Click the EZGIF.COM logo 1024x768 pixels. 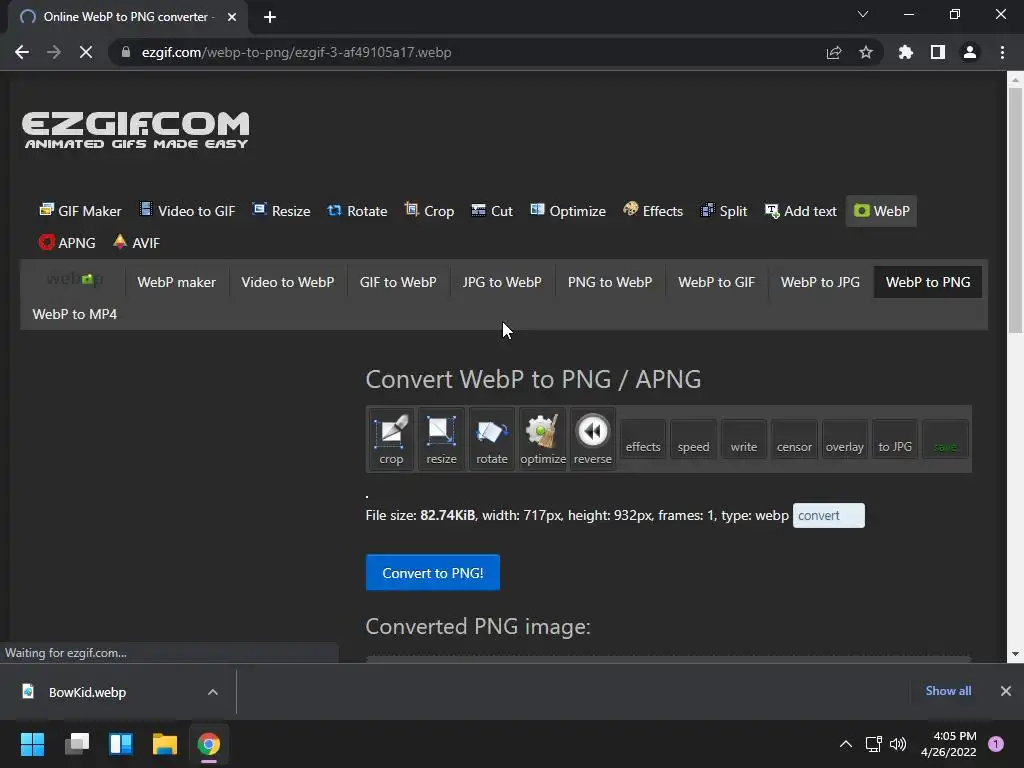136,130
